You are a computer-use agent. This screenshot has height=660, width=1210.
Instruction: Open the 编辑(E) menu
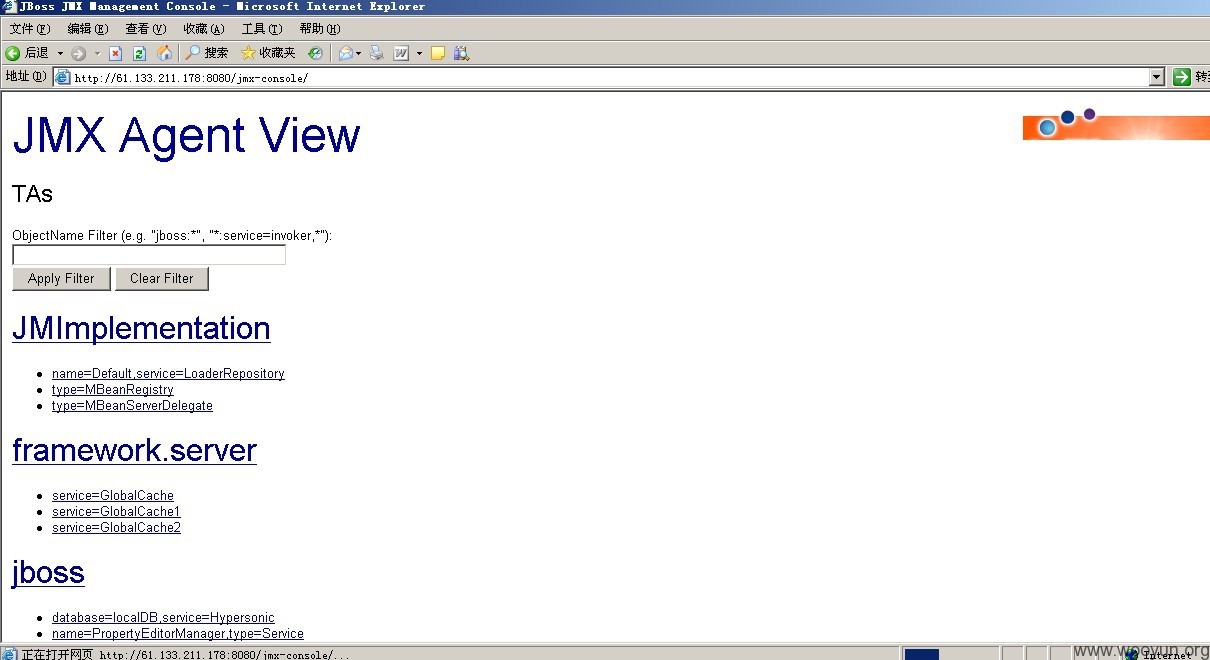(87, 29)
